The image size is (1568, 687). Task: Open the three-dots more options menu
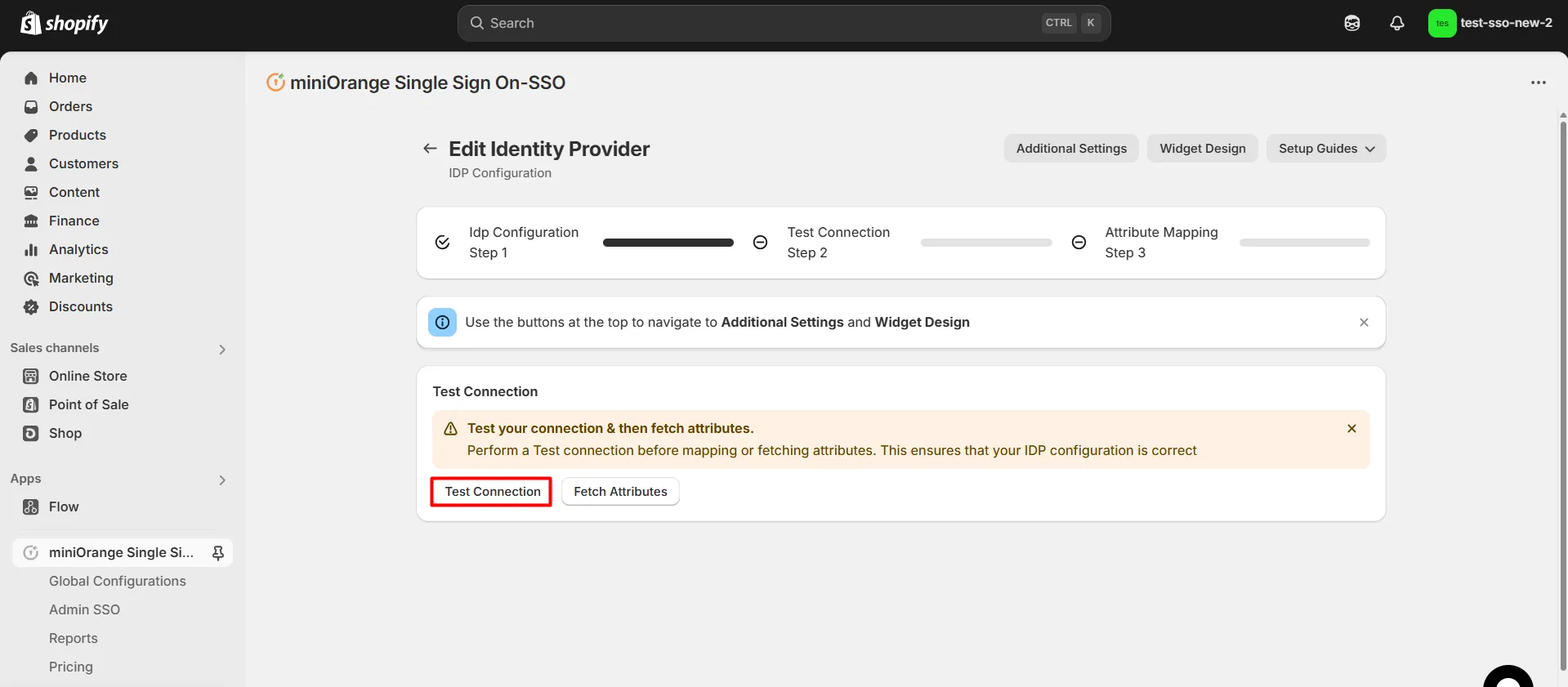pos(1538,83)
